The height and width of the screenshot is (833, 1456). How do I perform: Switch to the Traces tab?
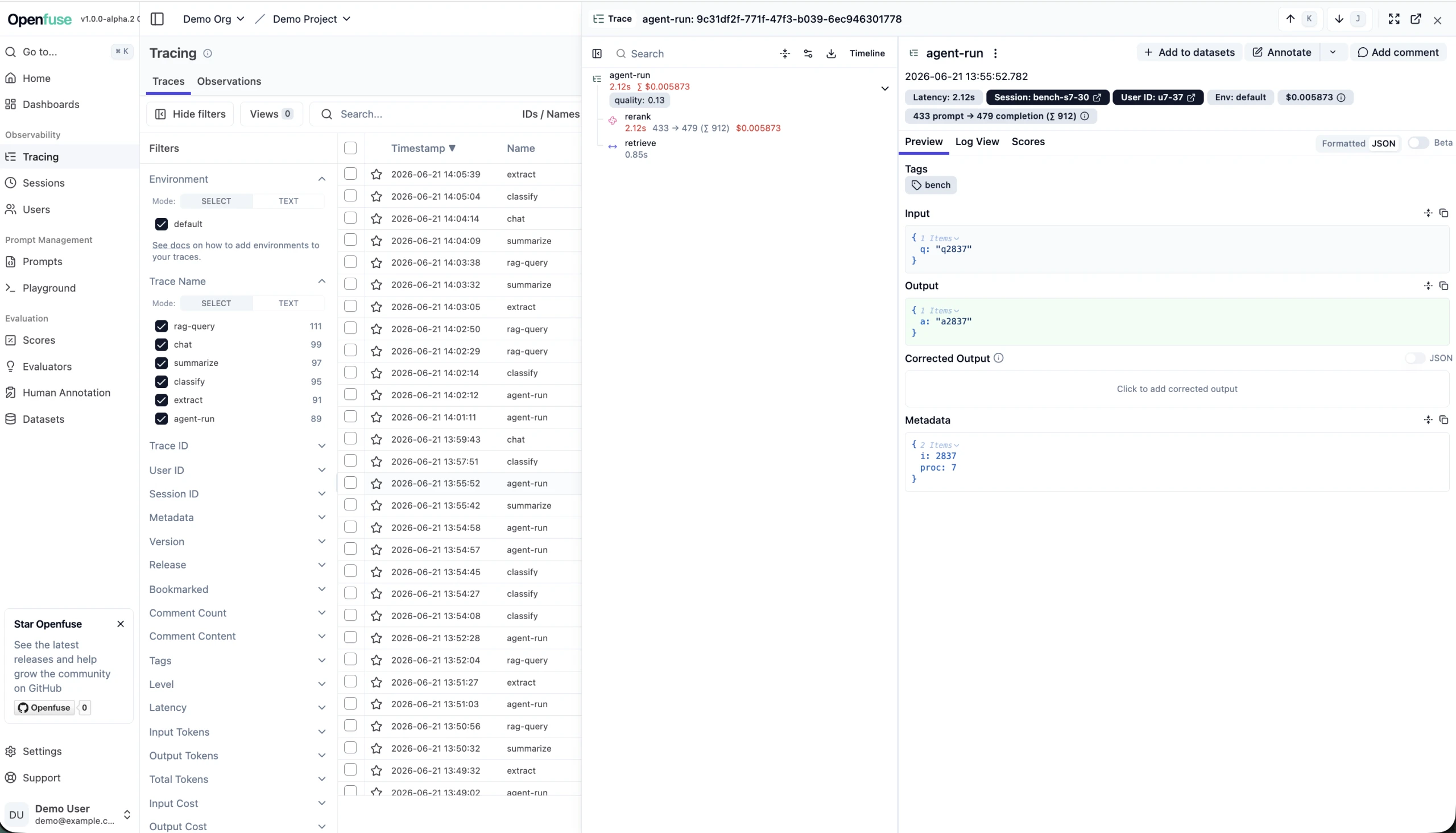(x=168, y=81)
